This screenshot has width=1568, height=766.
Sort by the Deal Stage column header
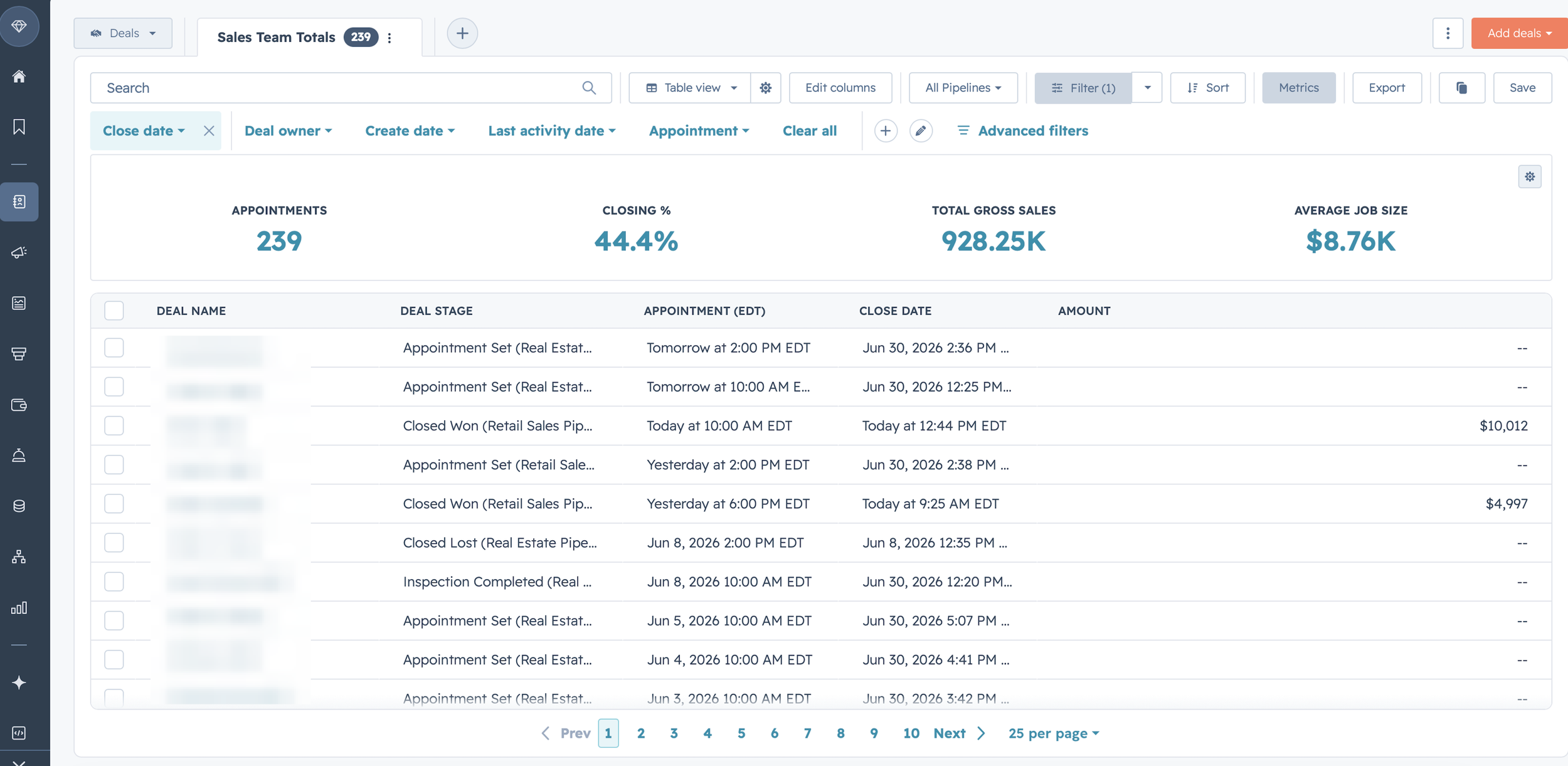coord(437,311)
